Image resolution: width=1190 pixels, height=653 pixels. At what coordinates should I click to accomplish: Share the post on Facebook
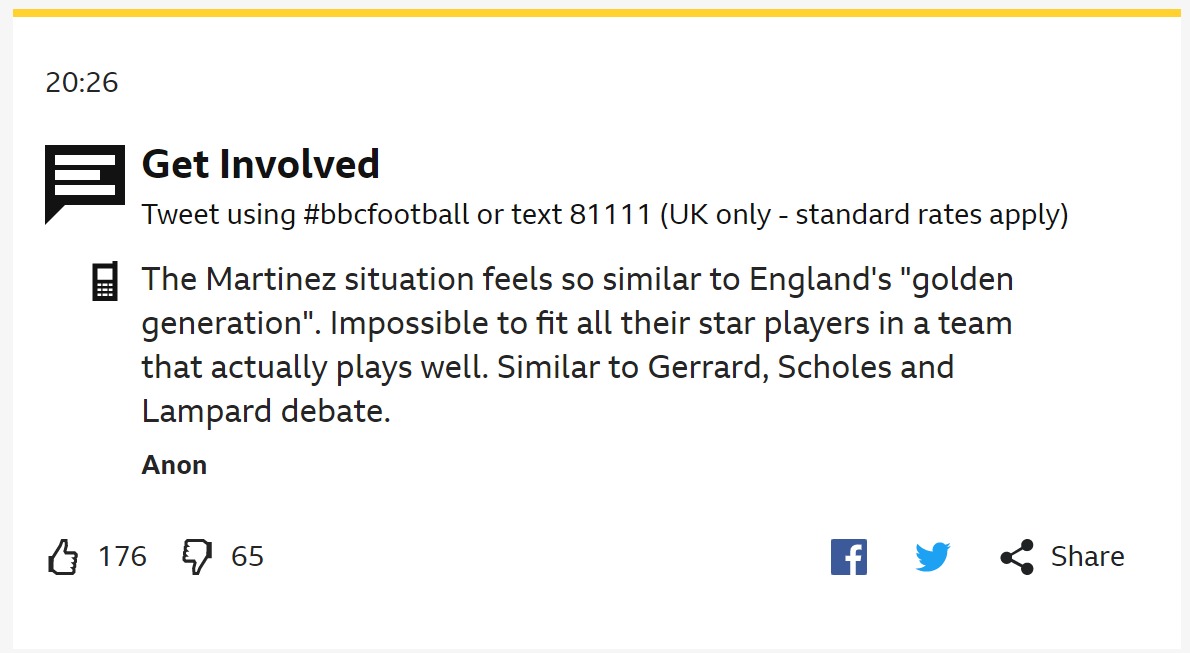coord(848,557)
